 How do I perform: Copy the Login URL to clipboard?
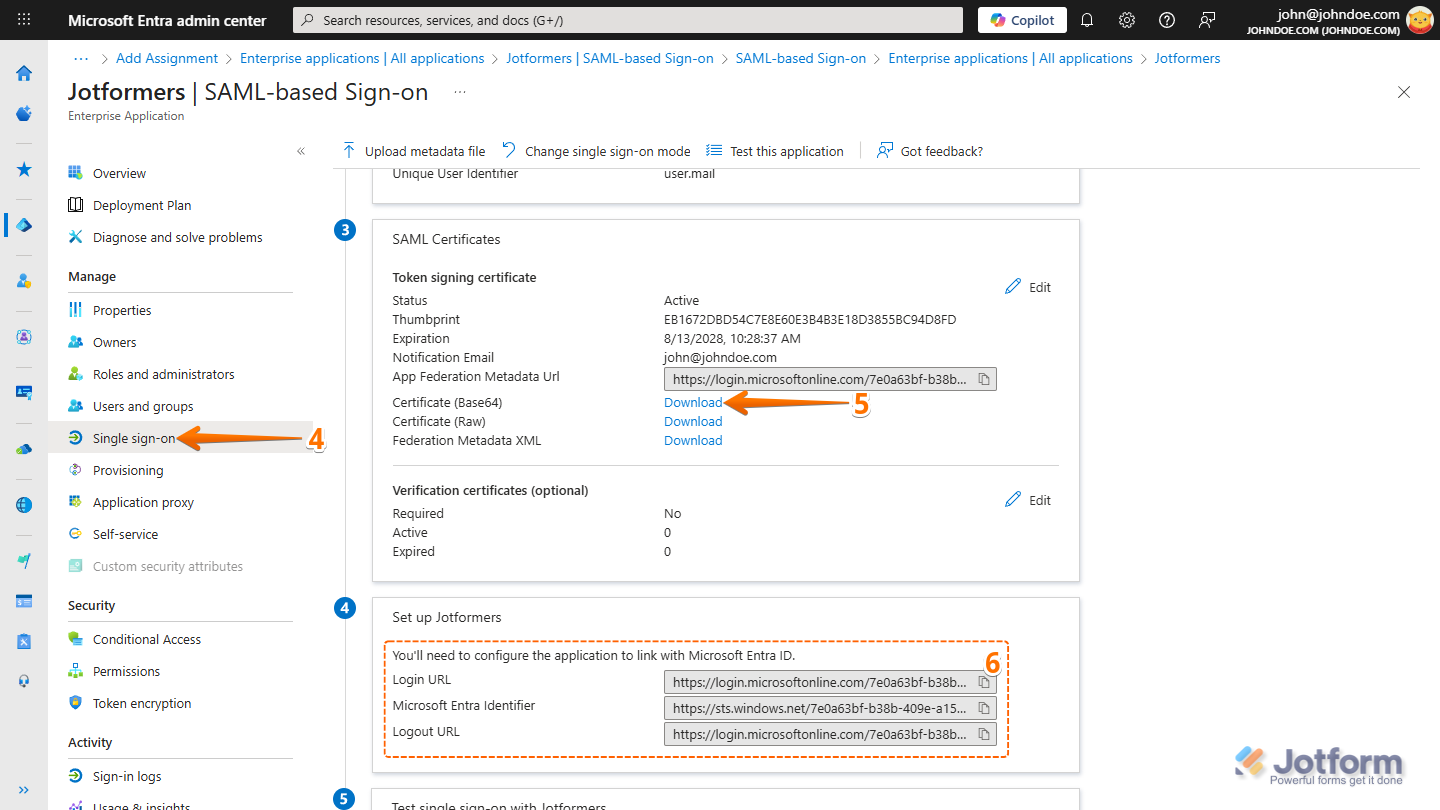point(984,683)
